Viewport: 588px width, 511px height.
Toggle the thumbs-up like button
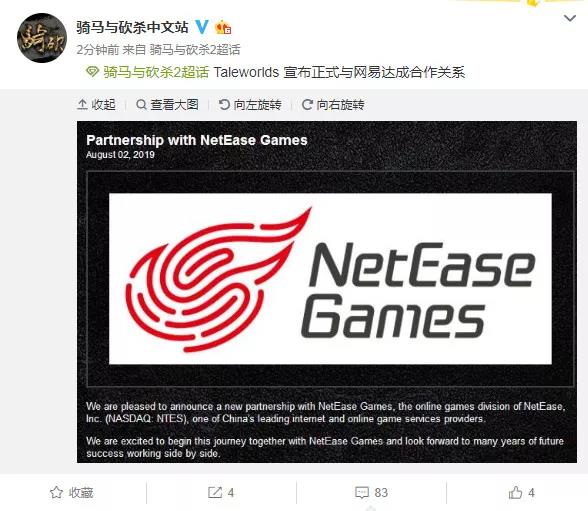tap(521, 492)
